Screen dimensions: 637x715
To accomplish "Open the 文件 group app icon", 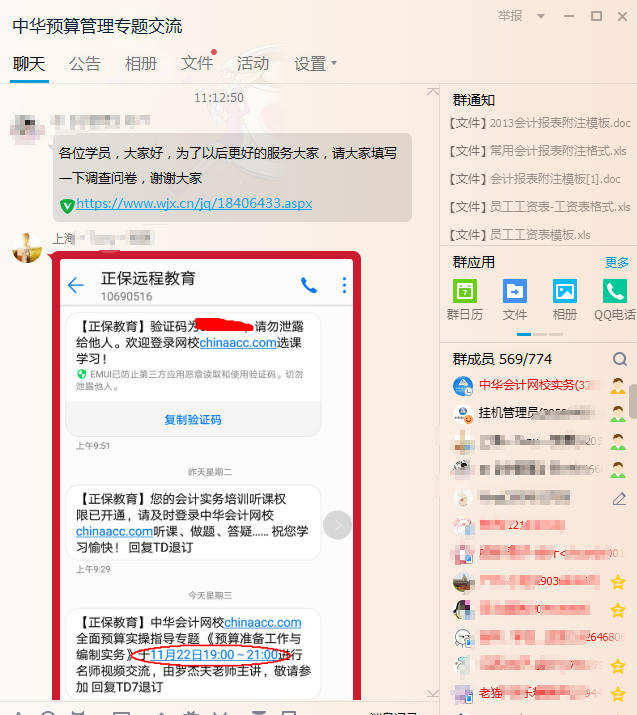I will [x=515, y=291].
